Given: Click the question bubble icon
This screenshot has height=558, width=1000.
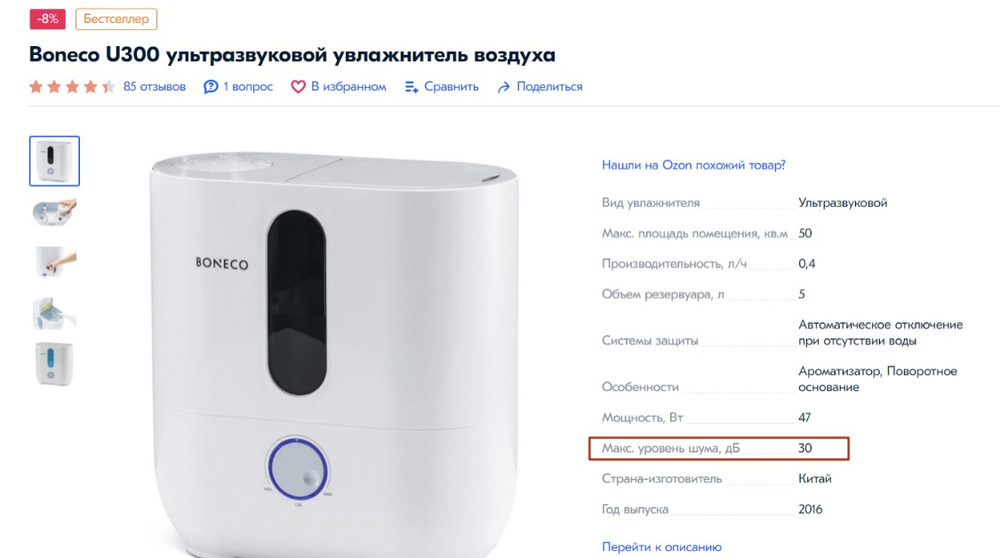Looking at the screenshot, I should tap(210, 87).
